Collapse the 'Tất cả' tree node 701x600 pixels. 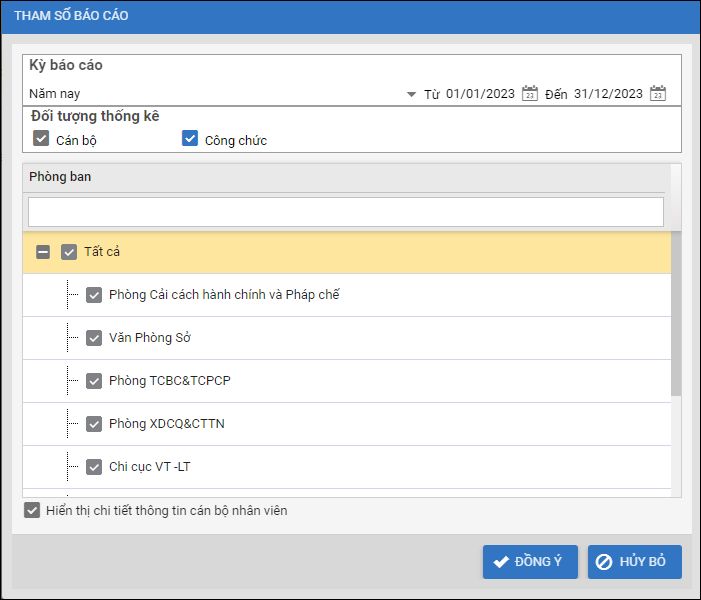[43, 252]
